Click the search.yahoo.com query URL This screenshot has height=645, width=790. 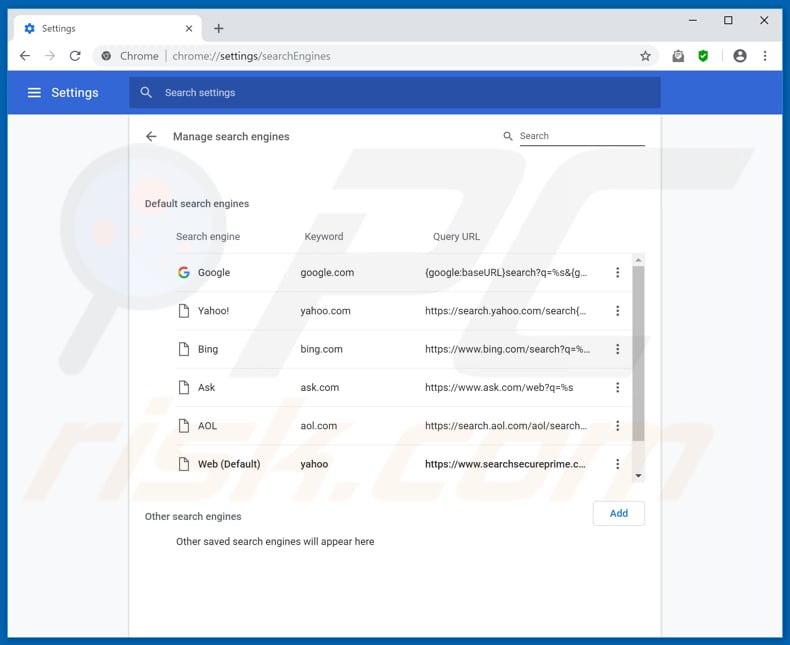(505, 311)
